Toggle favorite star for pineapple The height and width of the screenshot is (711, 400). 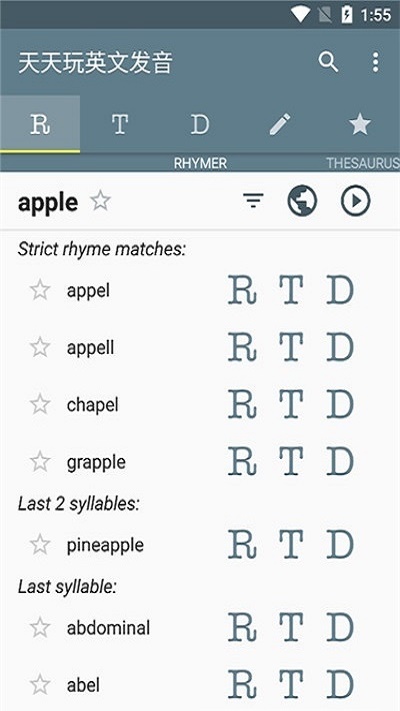[40, 545]
